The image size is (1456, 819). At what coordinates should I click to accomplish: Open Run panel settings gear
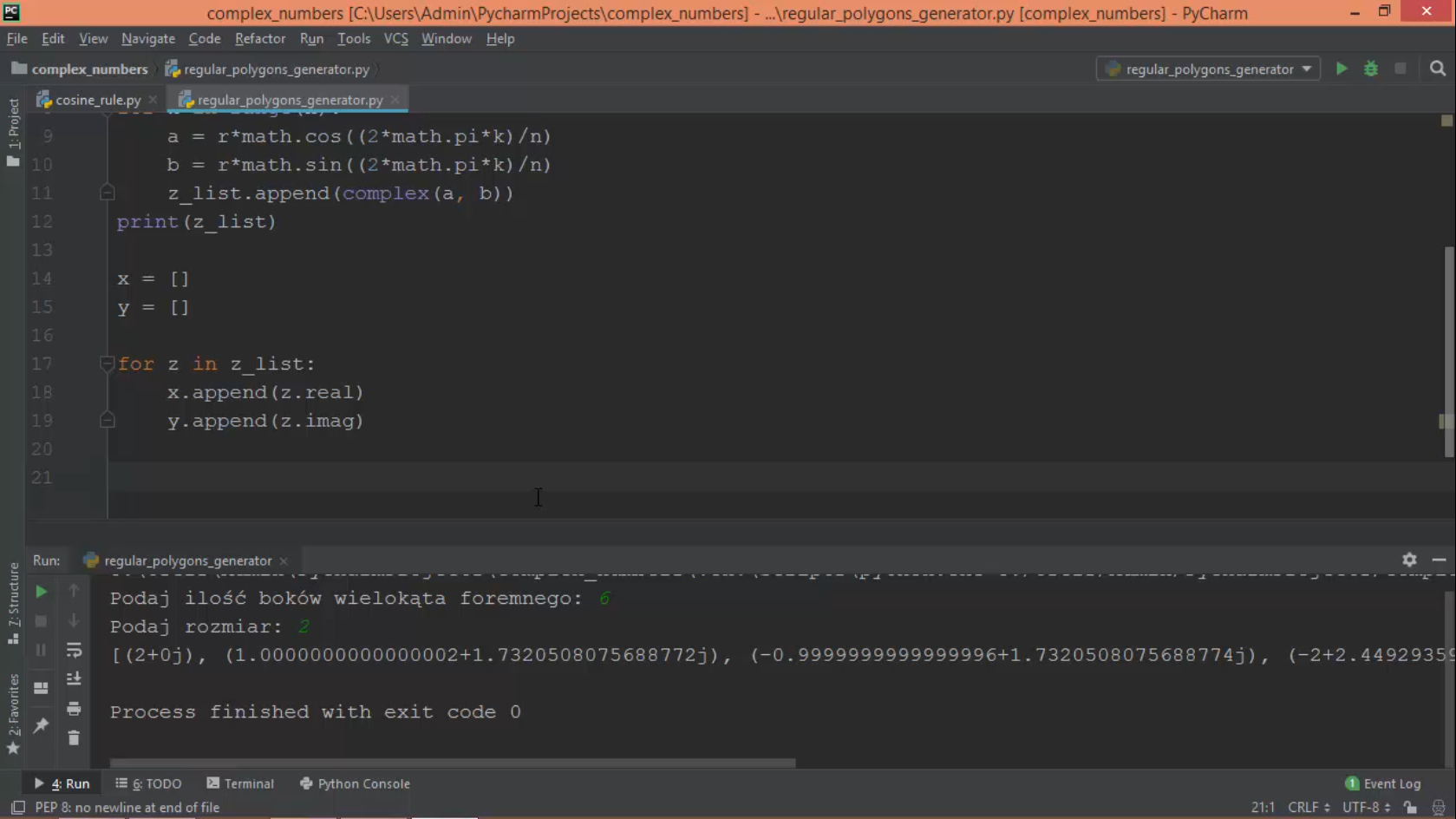coord(1409,560)
